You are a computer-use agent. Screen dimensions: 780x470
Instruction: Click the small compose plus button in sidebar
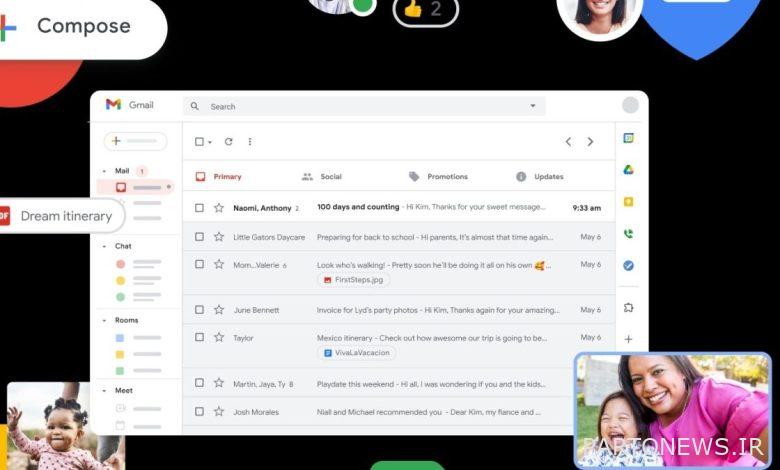135,141
